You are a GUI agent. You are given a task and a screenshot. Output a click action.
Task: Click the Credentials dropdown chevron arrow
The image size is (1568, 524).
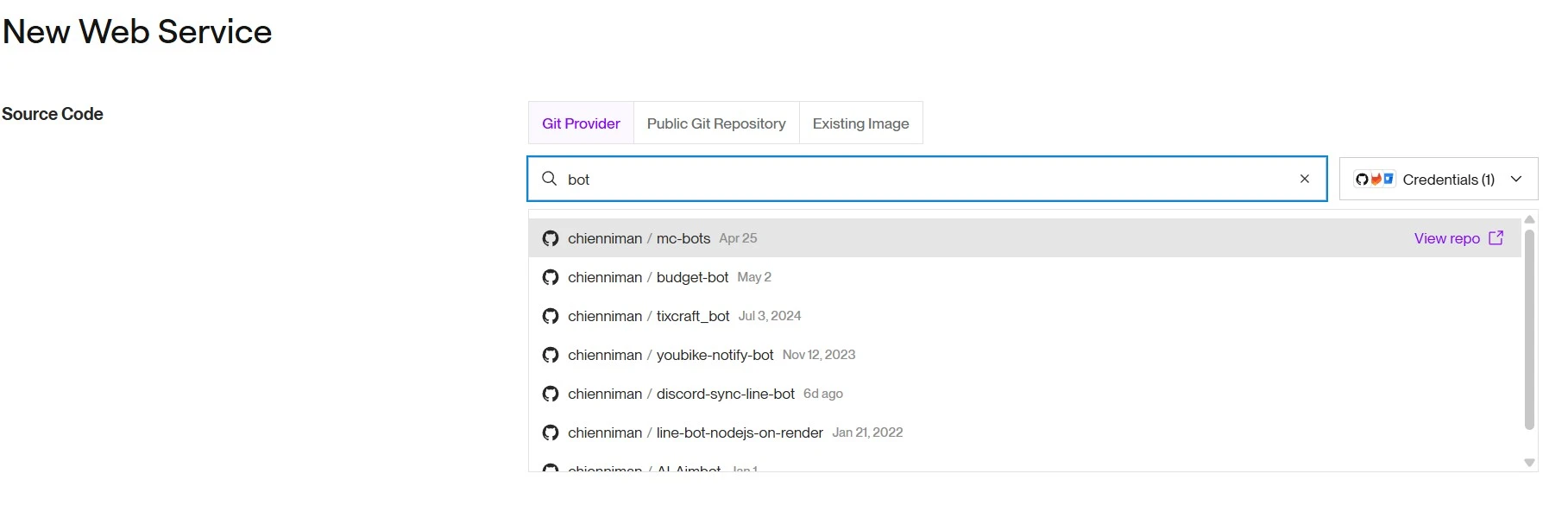[1516, 180]
